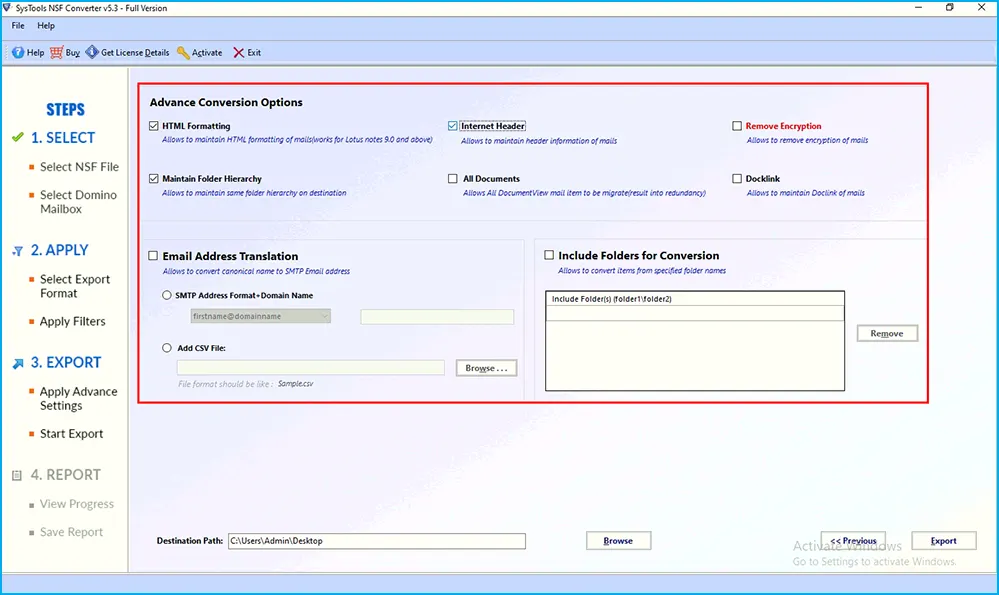Go back with << Previous button
This screenshot has width=999, height=595.
(x=853, y=540)
